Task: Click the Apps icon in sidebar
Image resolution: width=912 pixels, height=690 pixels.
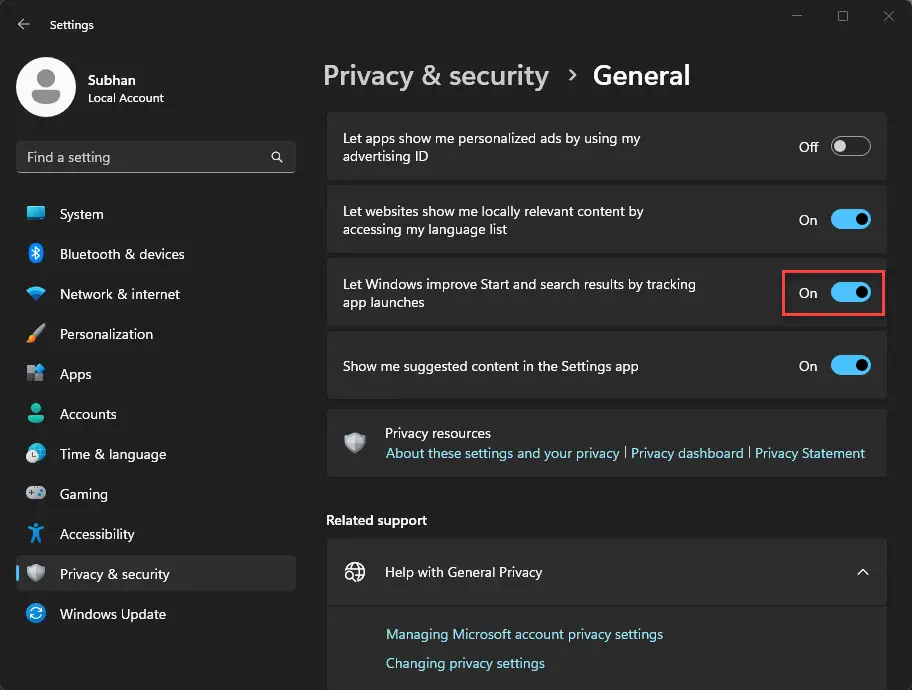Action: [x=36, y=373]
